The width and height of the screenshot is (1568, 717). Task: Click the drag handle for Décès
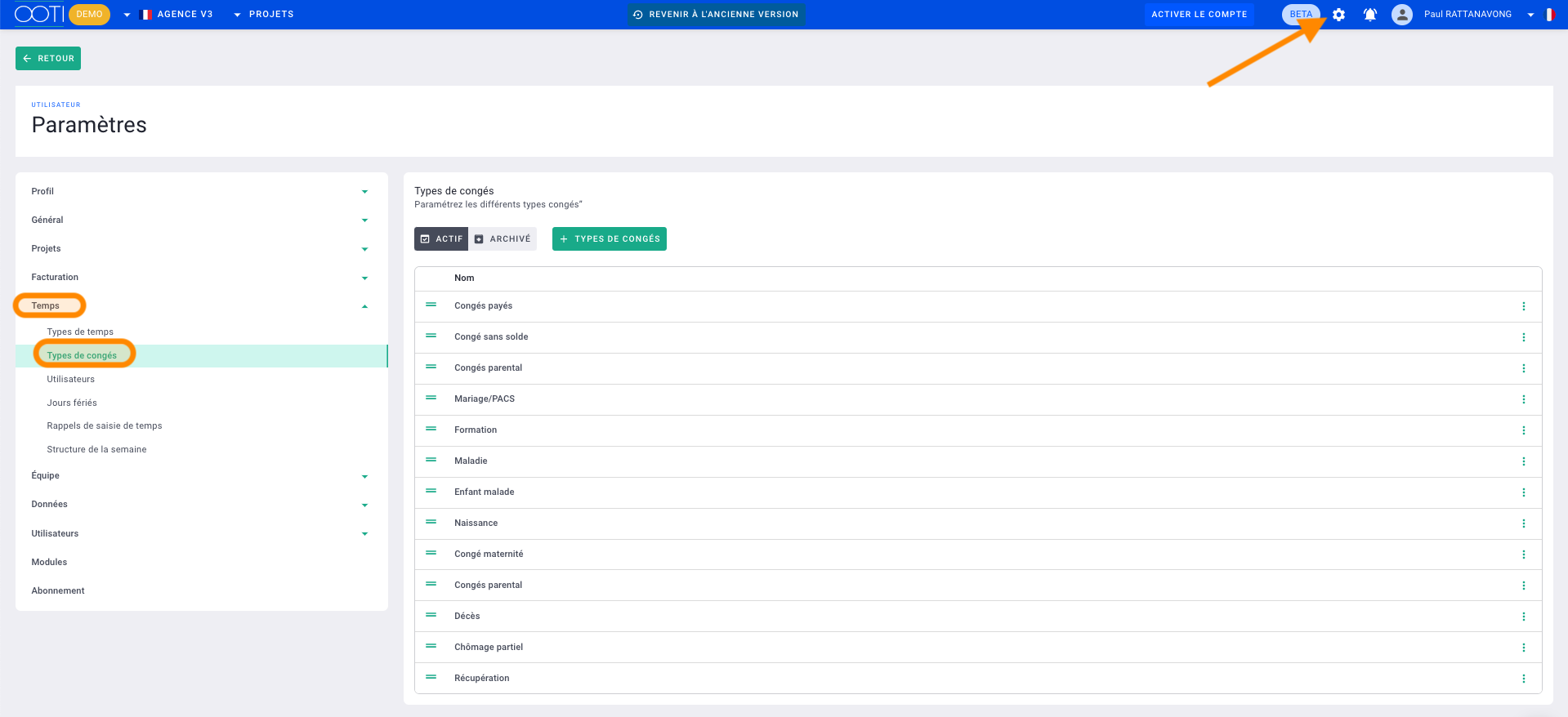[x=431, y=615]
